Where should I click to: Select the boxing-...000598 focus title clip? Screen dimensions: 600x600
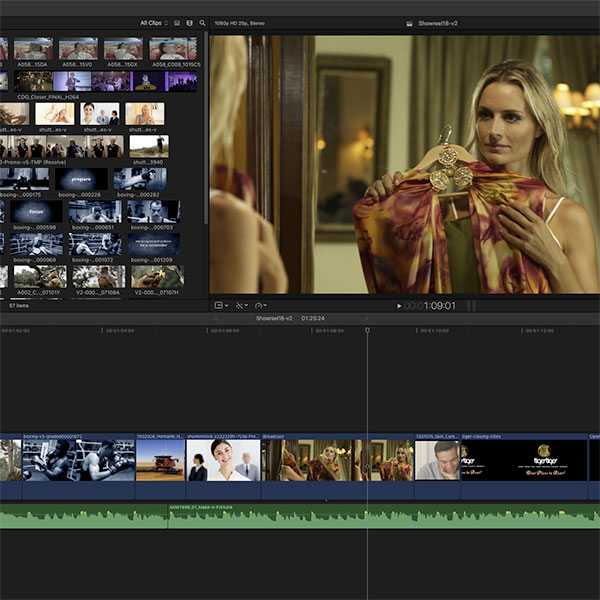[36, 212]
